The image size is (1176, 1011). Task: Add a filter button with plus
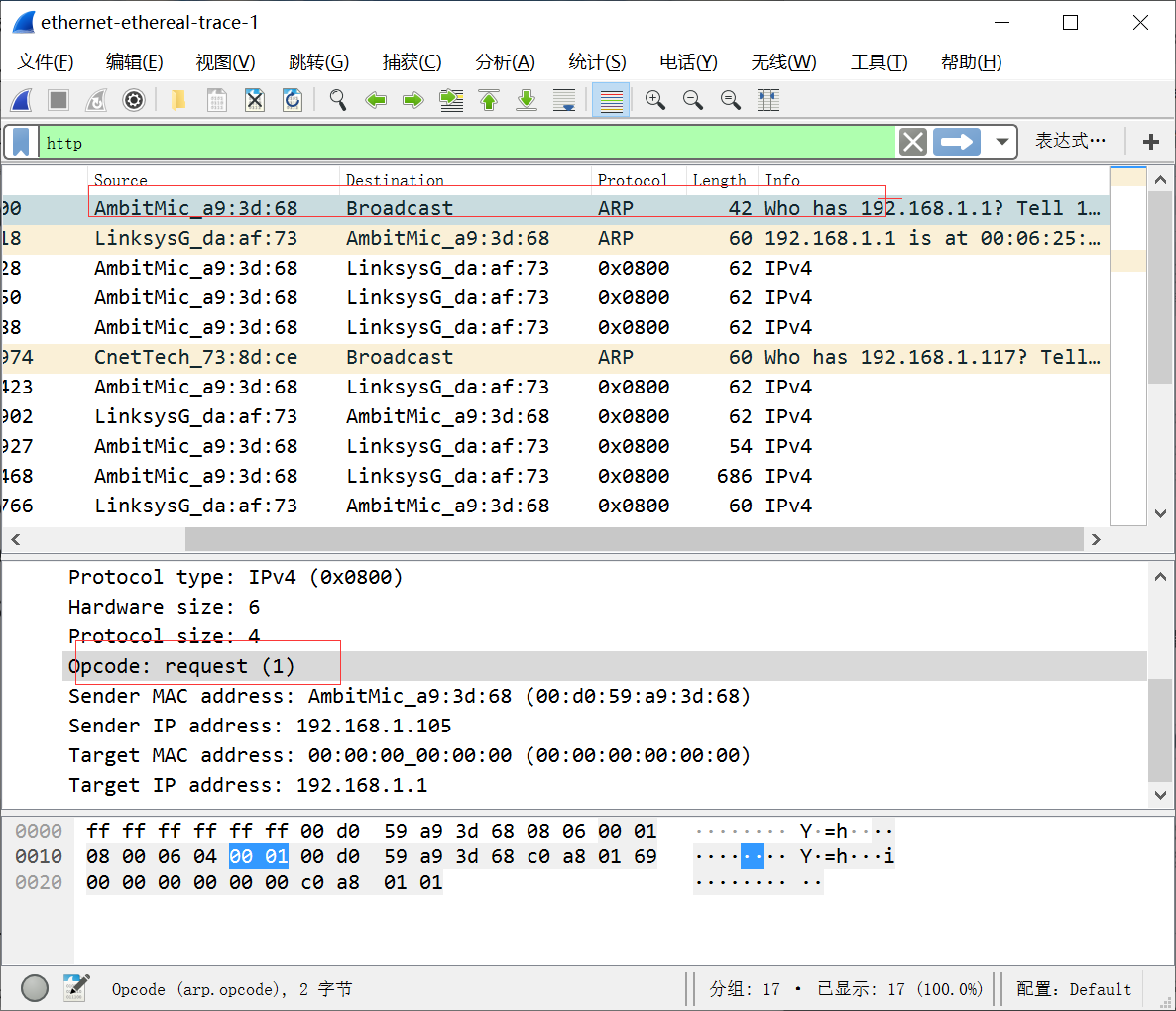1150,141
